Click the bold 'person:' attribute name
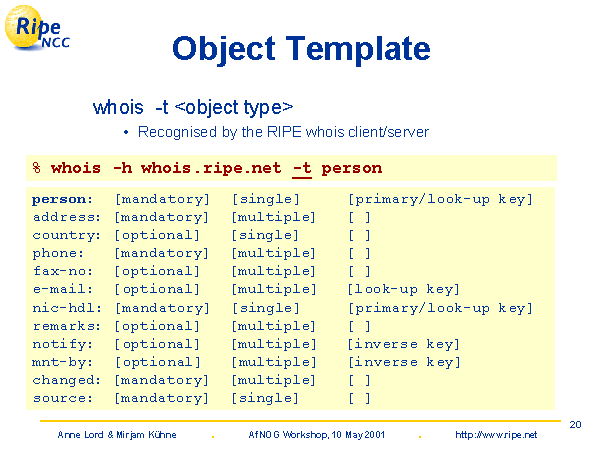600x450 pixels. [62, 199]
